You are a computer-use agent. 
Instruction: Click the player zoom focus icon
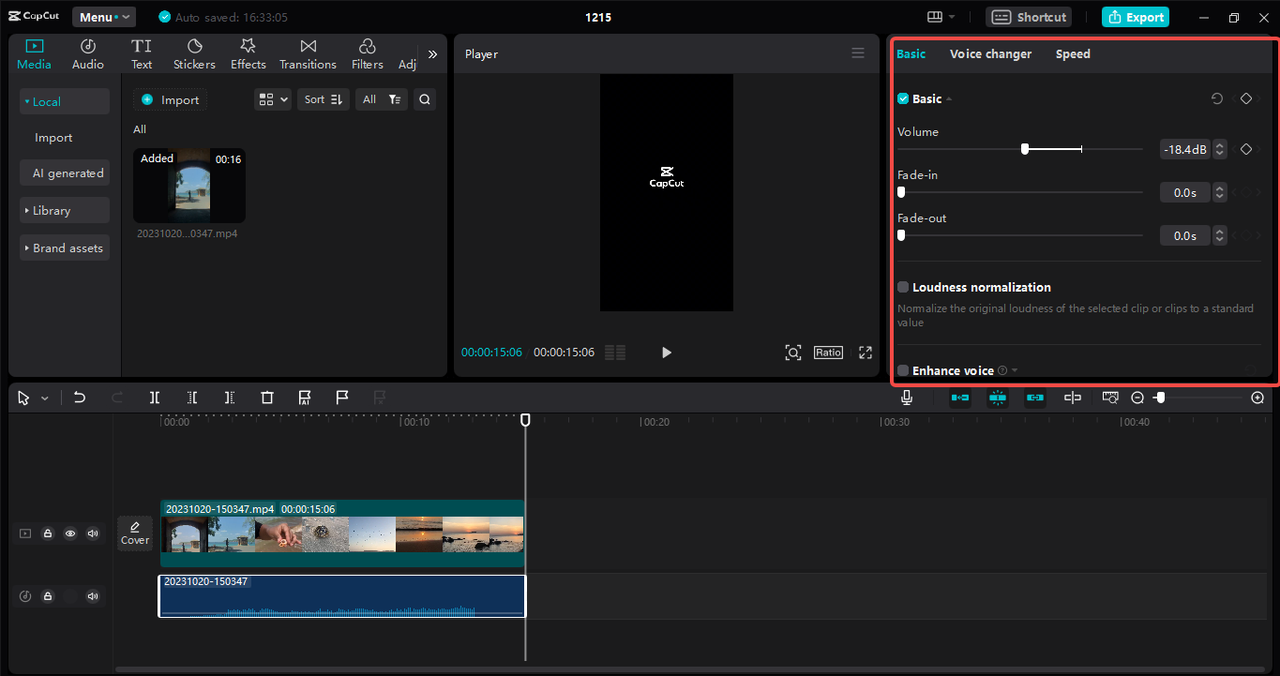click(x=793, y=352)
